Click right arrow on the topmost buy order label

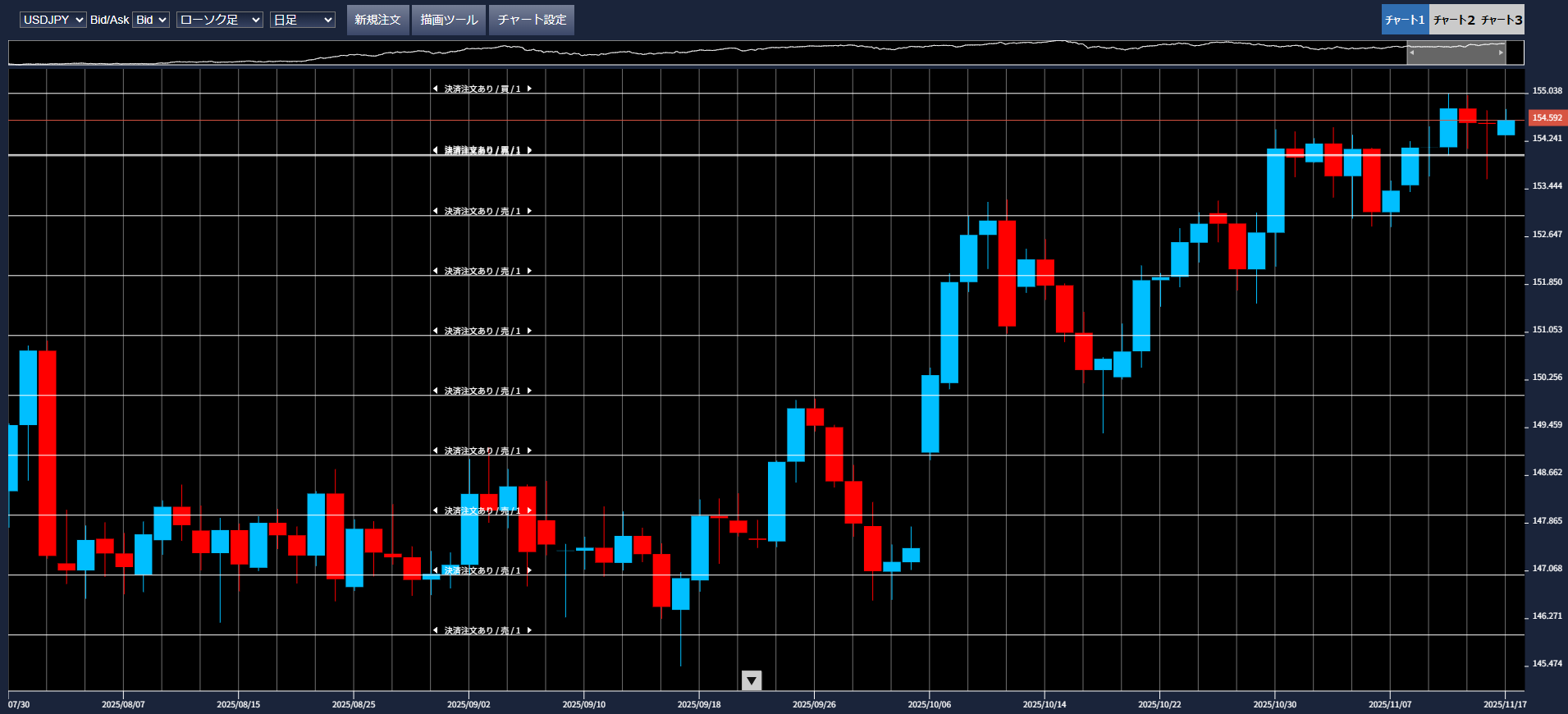[529, 89]
